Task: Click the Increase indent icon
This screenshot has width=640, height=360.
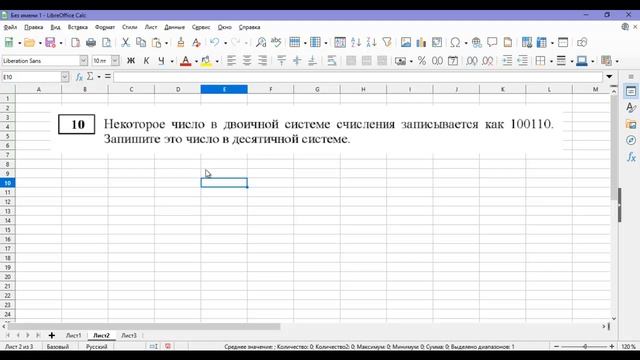Action: [507, 61]
